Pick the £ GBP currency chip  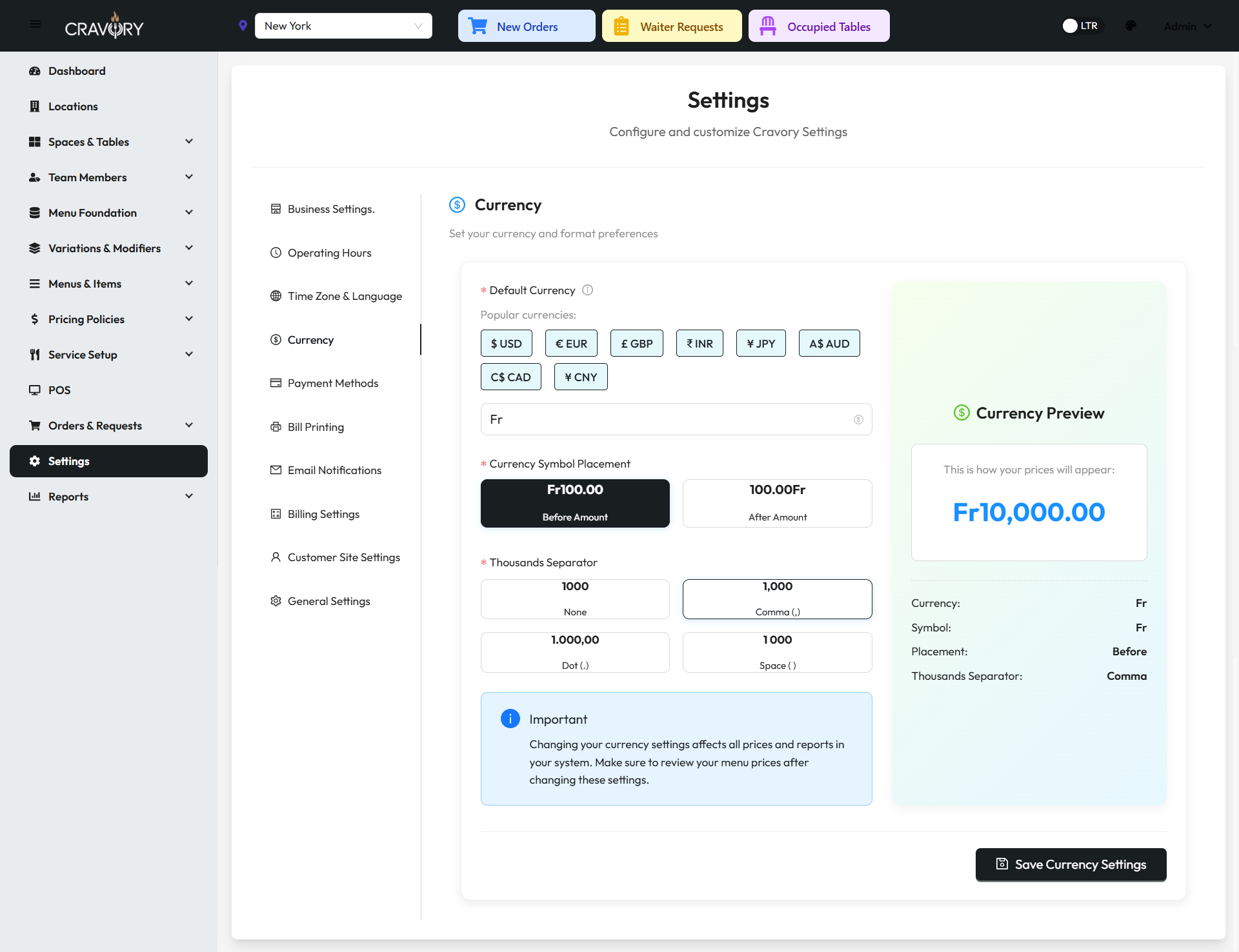click(x=637, y=343)
